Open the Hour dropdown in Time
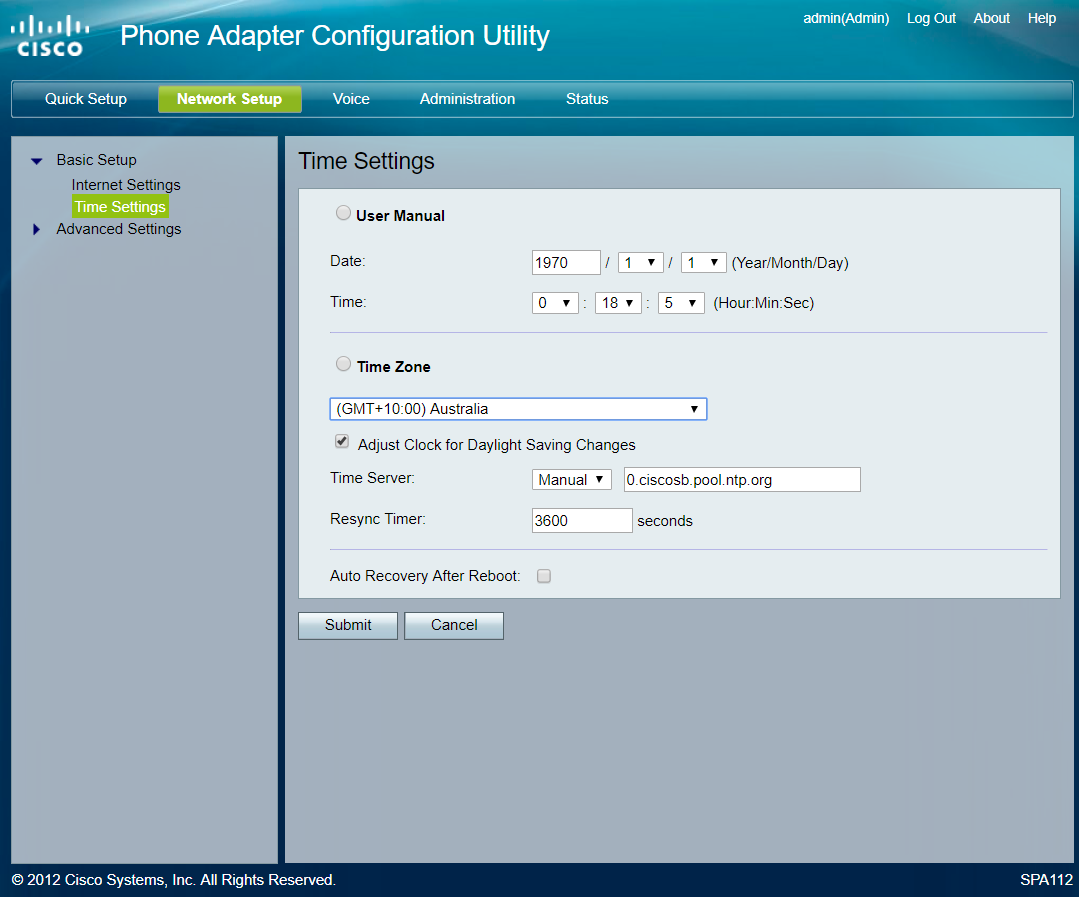The width and height of the screenshot is (1079, 897). 555,303
